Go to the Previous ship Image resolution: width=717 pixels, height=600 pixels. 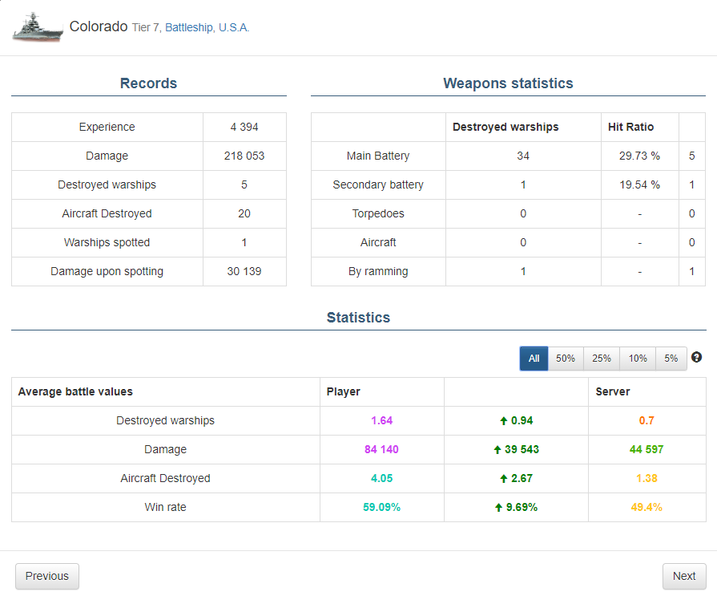47,576
